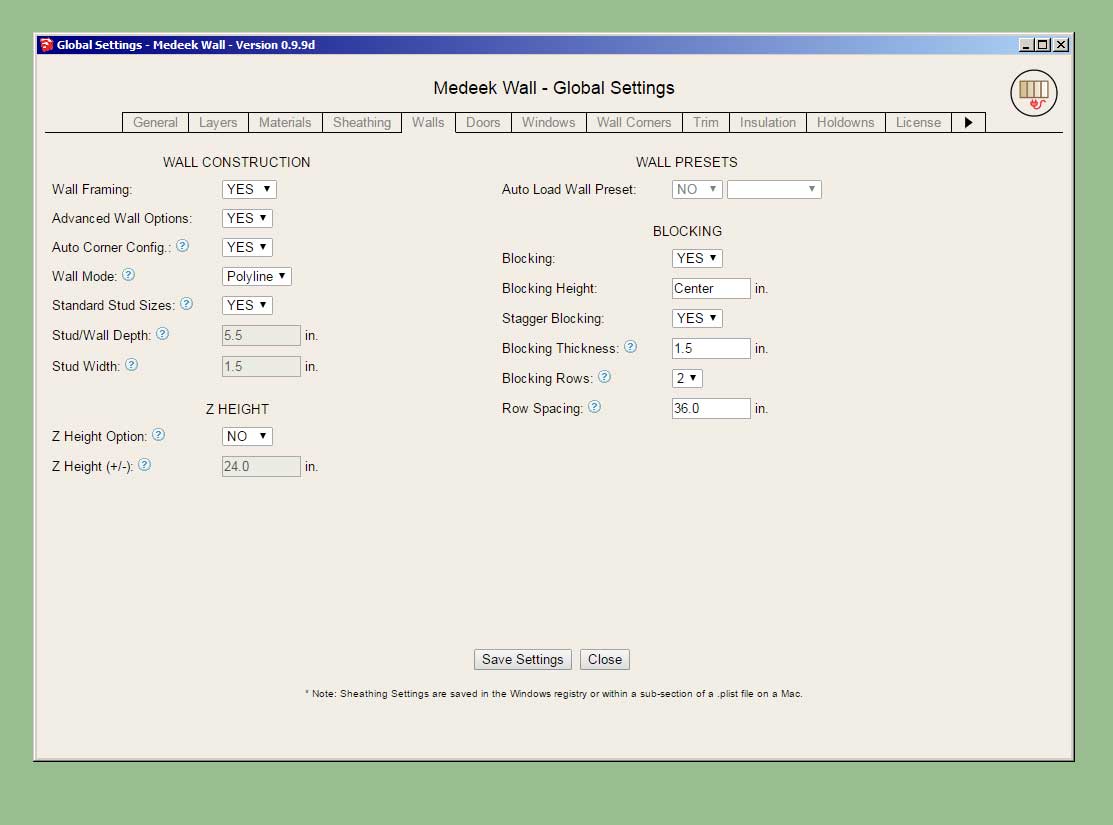View Blocking Rows help icon
This screenshot has height=825, width=1113.
604,377
